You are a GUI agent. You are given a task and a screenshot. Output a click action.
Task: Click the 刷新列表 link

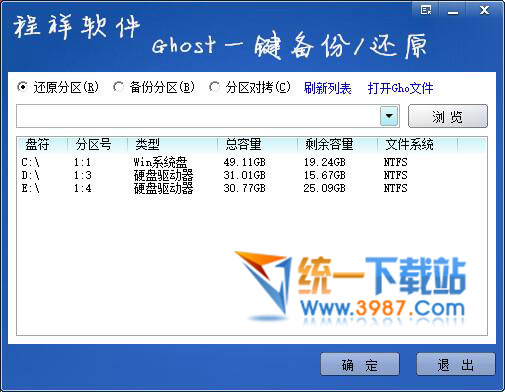click(327, 88)
